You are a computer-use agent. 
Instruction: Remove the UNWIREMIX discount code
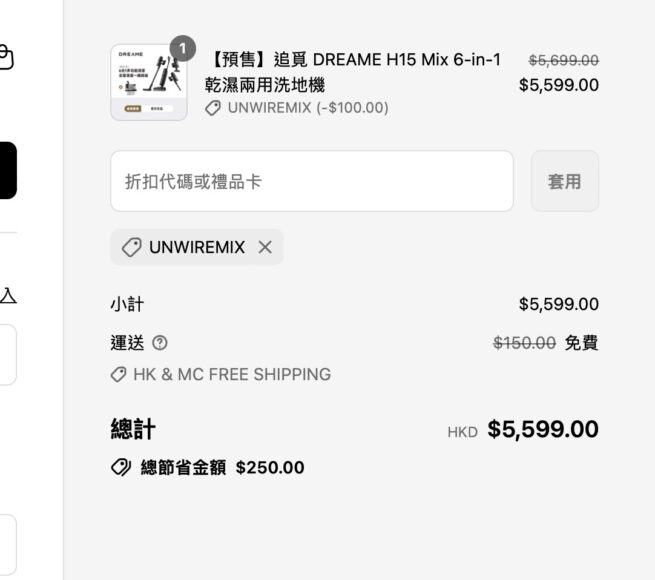coord(265,248)
